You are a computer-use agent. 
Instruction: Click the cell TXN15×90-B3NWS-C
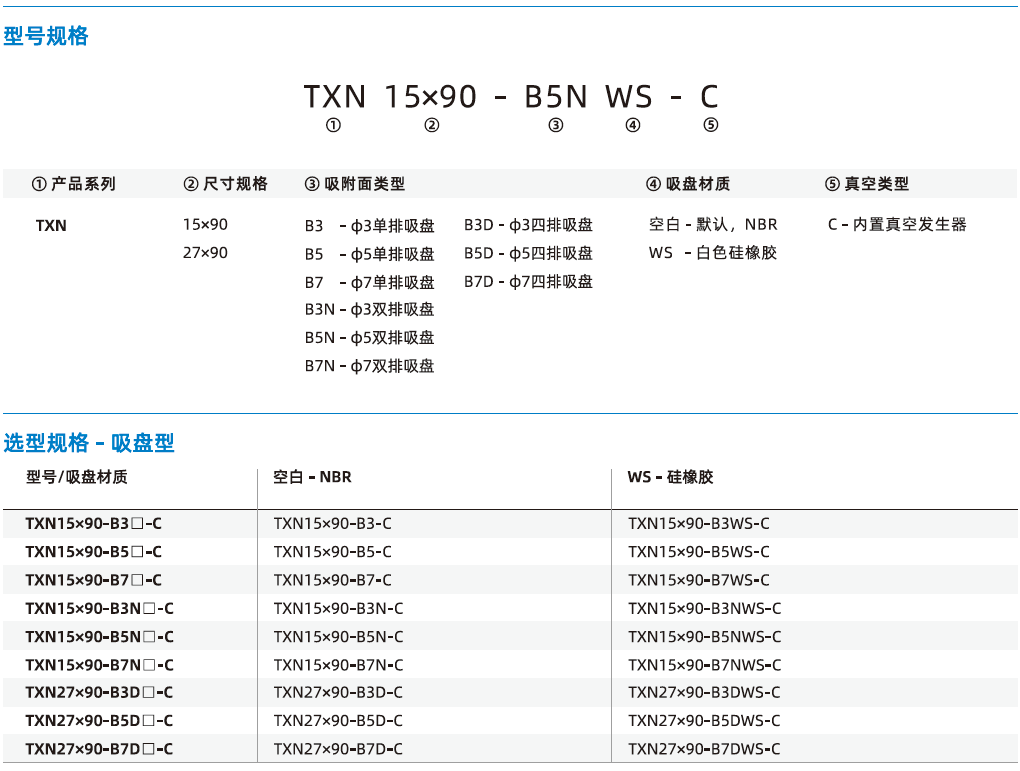(705, 608)
